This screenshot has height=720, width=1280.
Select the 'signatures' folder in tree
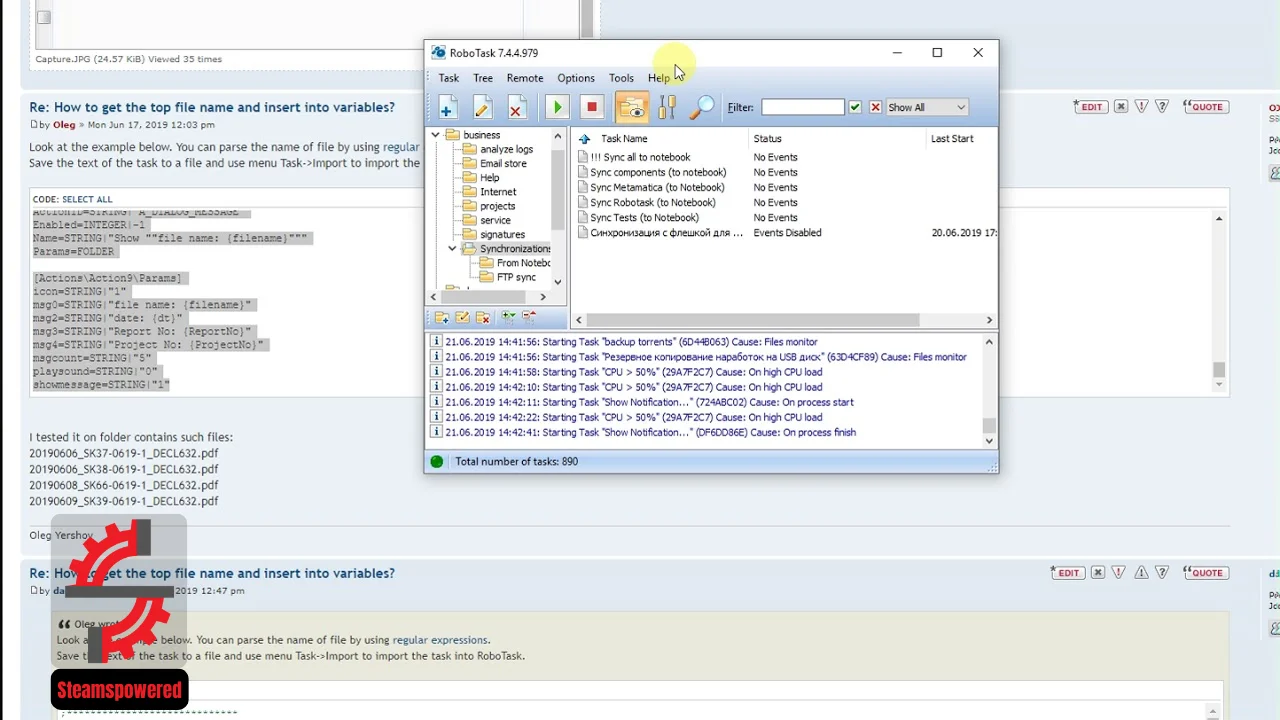point(494,234)
